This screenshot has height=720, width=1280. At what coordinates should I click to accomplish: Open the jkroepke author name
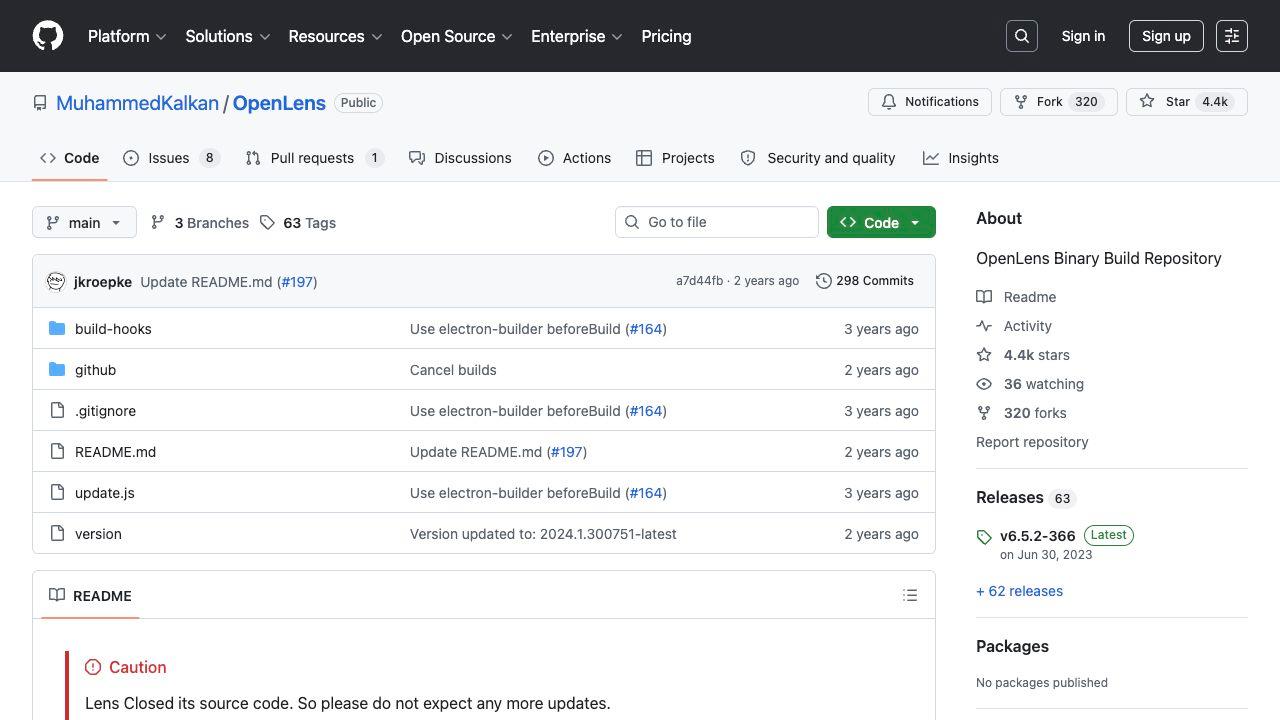(103, 282)
